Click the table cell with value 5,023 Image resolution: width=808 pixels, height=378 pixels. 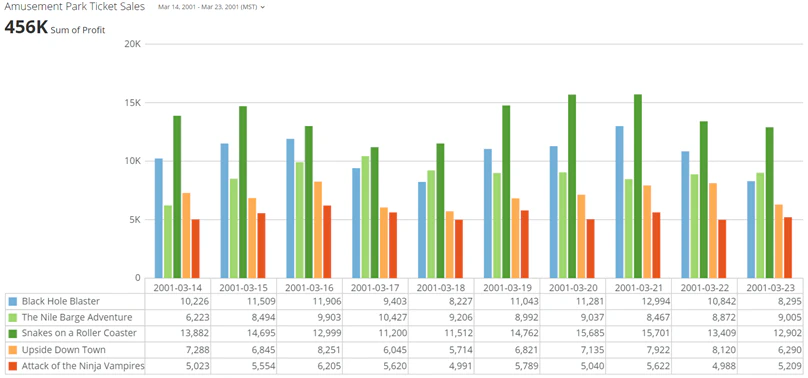click(178, 367)
